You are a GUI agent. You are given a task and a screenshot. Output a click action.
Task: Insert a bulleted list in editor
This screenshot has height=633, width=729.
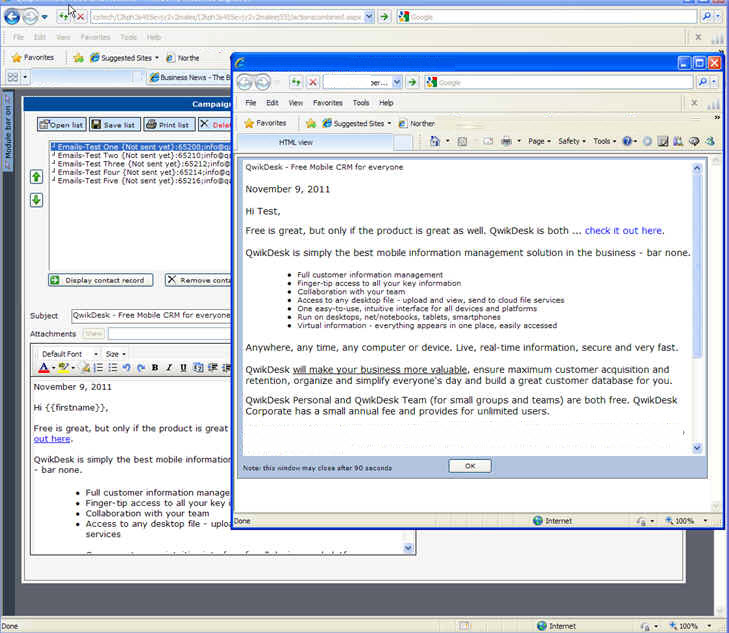(x=113, y=368)
